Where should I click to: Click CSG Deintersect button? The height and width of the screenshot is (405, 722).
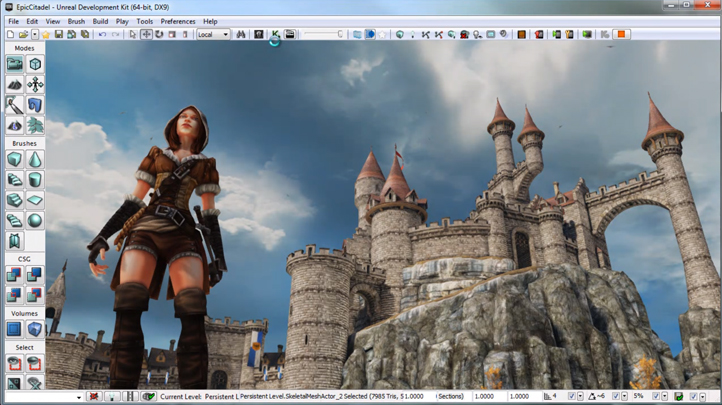pos(35,295)
